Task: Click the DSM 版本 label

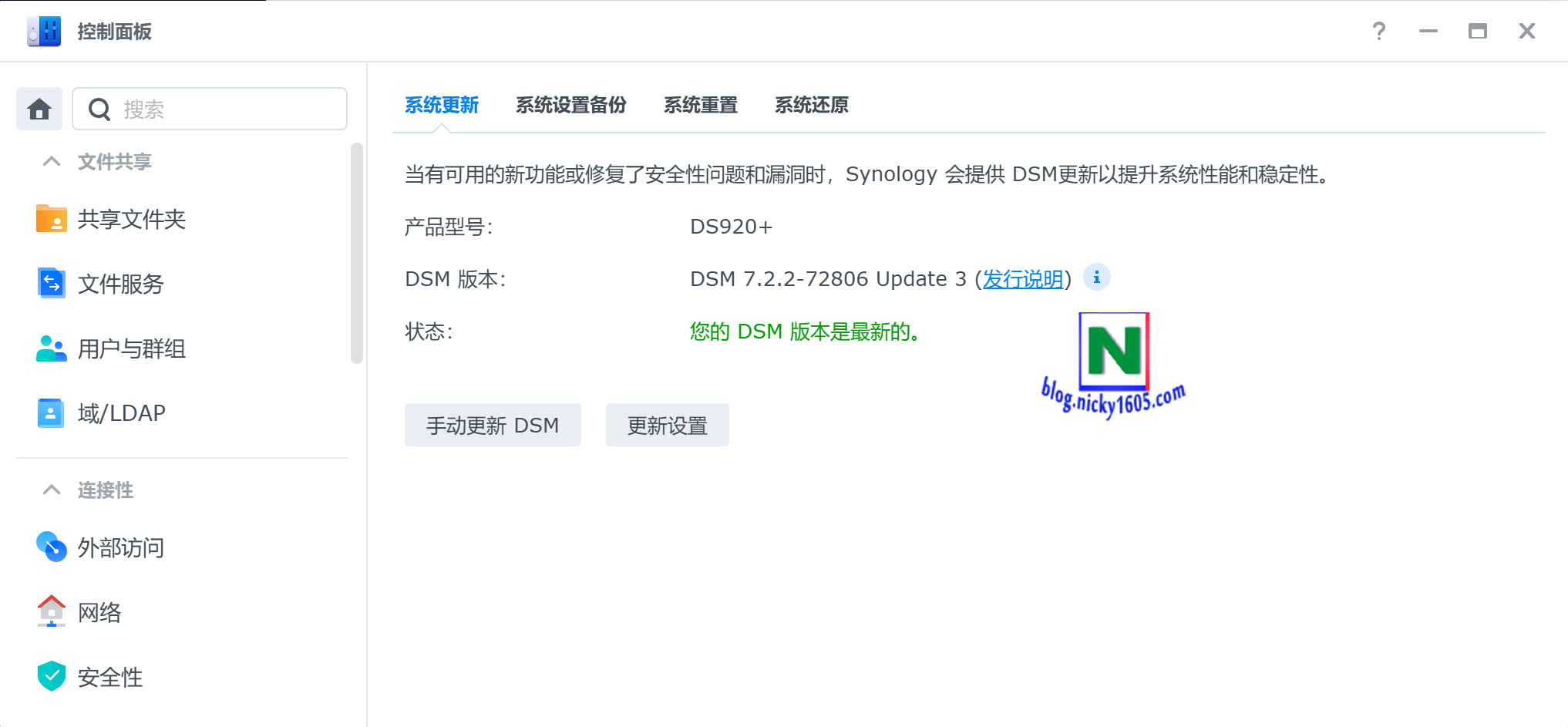Action: (456, 279)
